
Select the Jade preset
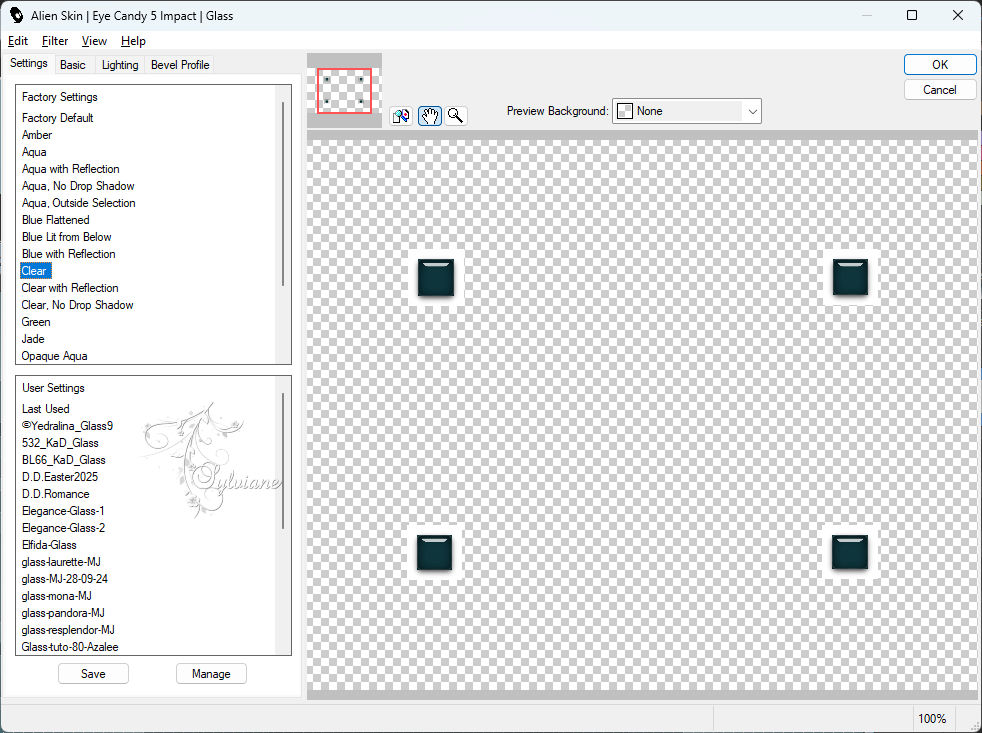coord(33,338)
